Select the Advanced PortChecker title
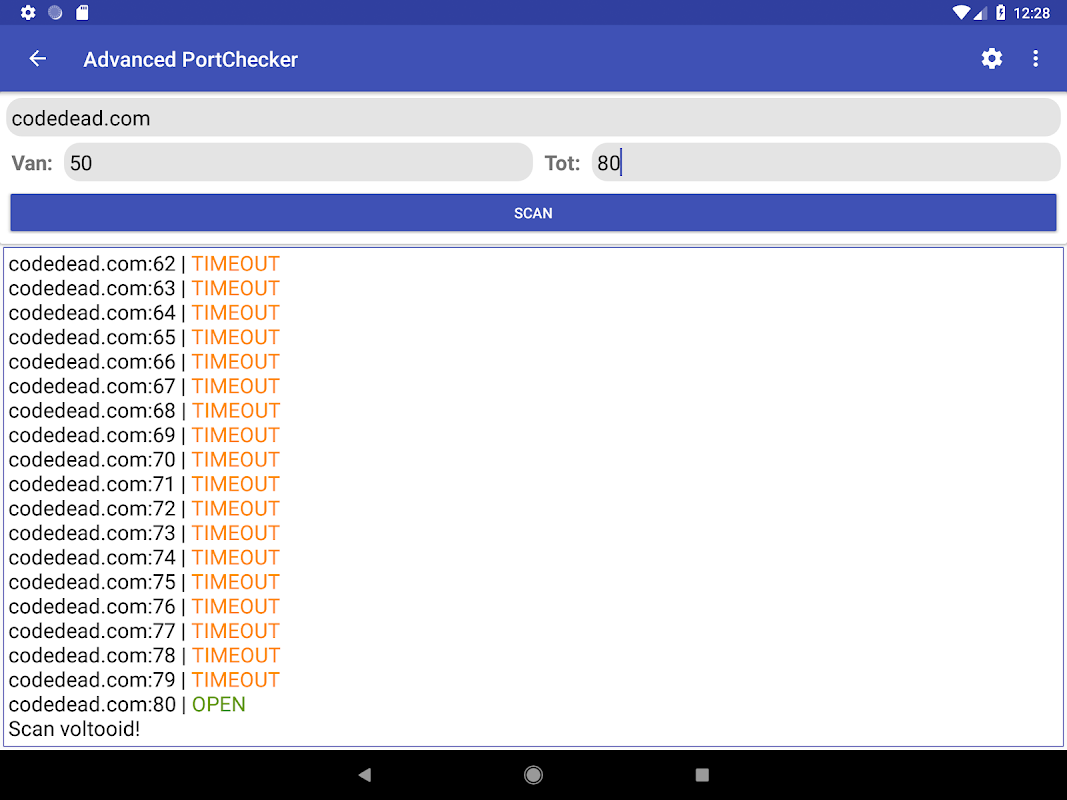Viewport: 1067px width, 800px height. pyautogui.click(x=191, y=60)
